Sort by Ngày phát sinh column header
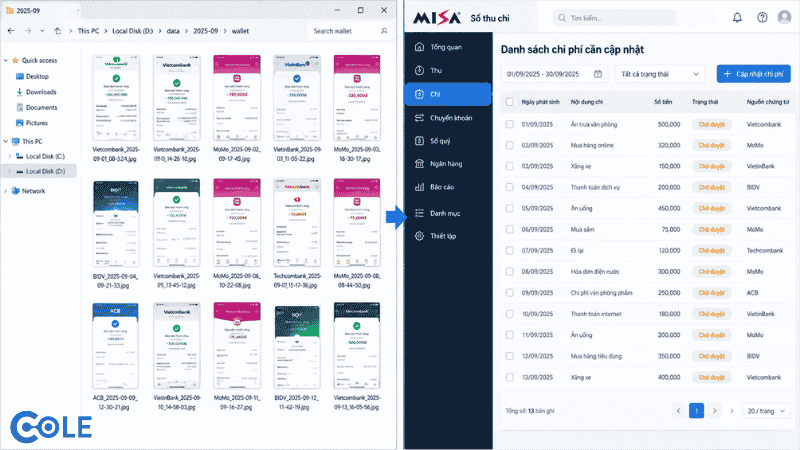The height and width of the screenshot is (450, 800). coord(540,102)
